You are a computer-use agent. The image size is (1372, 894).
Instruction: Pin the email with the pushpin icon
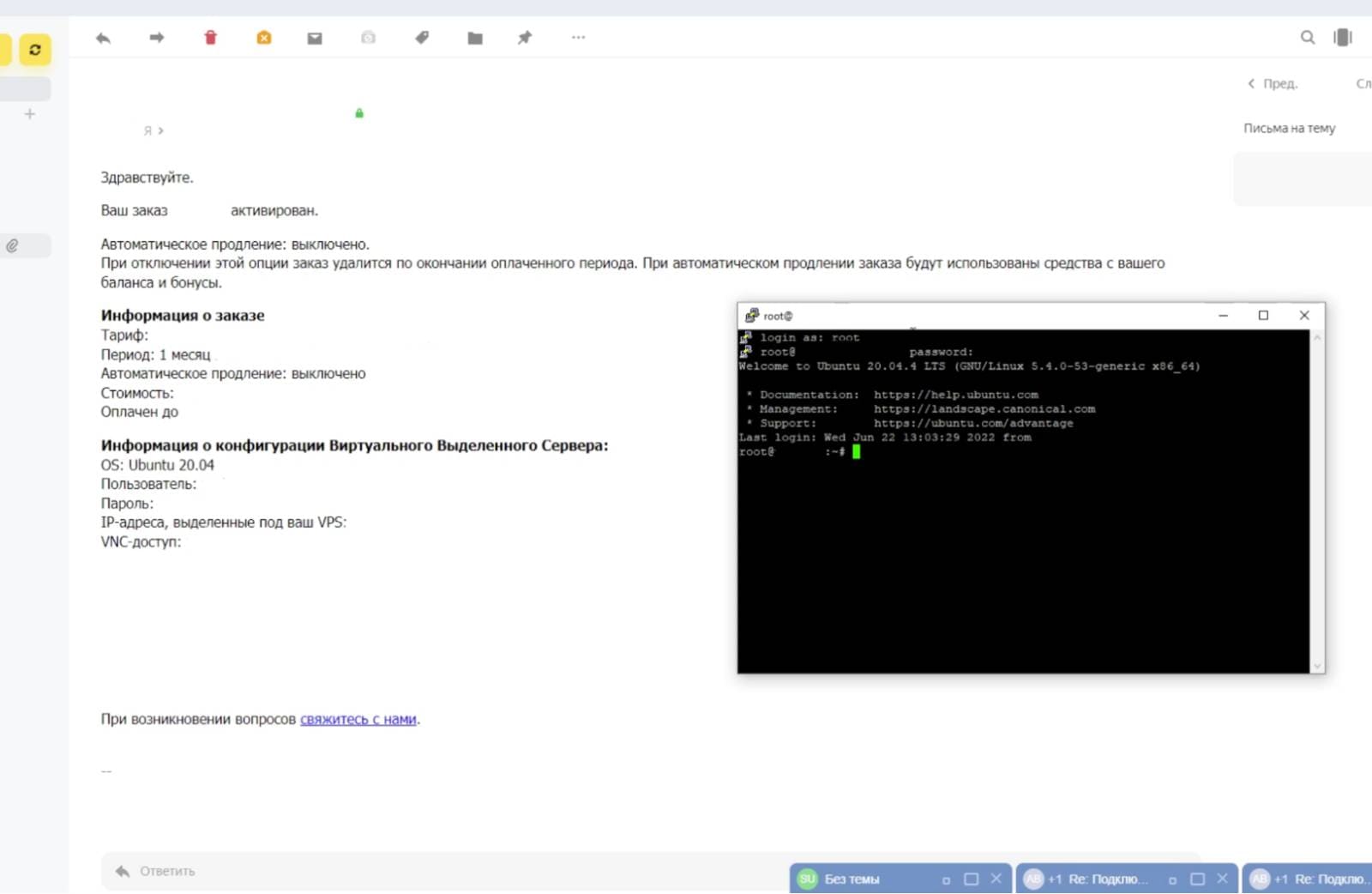coord(525,38)
